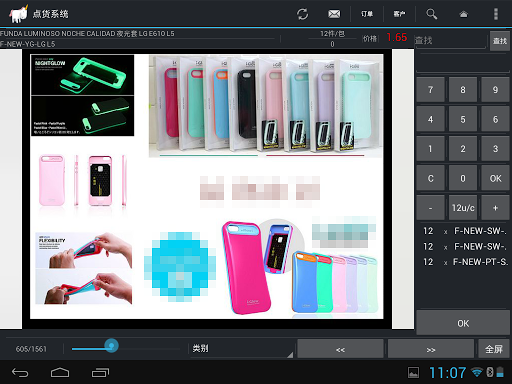Click the product position slider handle

coord(111,346)
